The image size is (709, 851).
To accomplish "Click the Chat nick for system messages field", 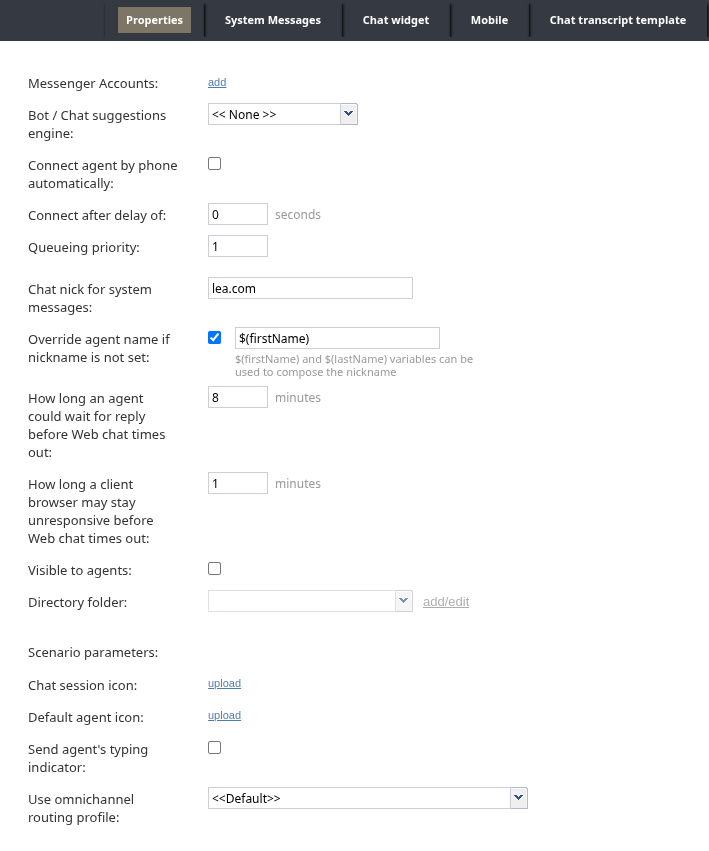I will pos(310,288).
